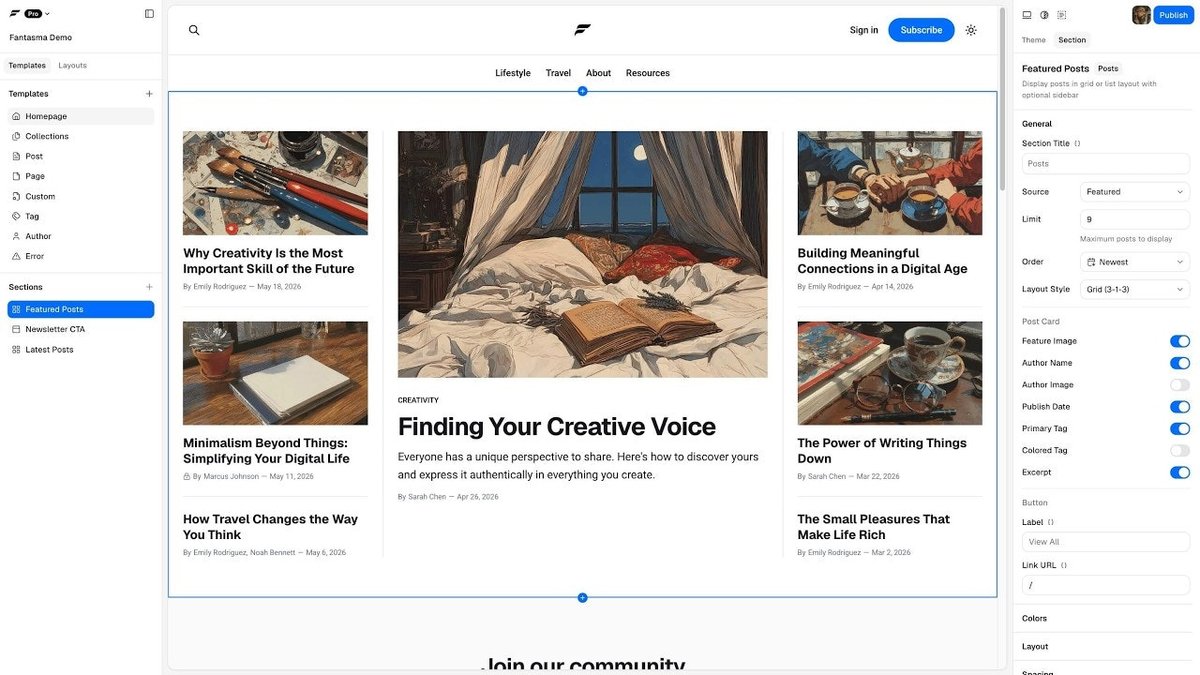1200x675 pixels.
Task: Switch to desktop preview device icon
Action: click(x=1027, y=15)
